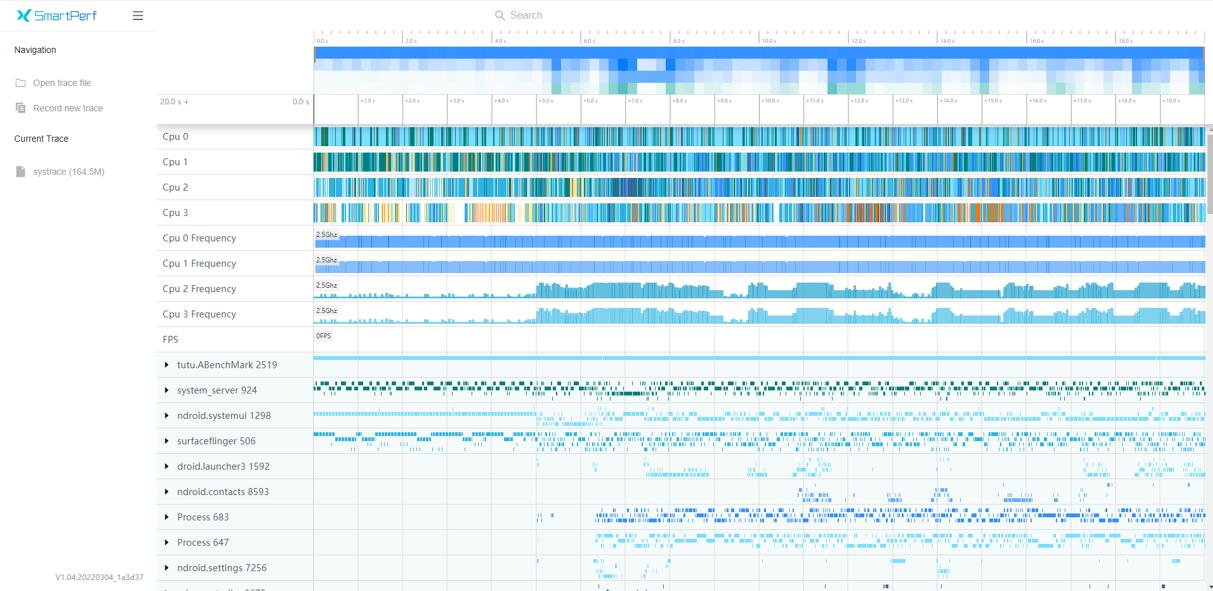Click the overview timeline heatmap bar

(x=760, y=70)
